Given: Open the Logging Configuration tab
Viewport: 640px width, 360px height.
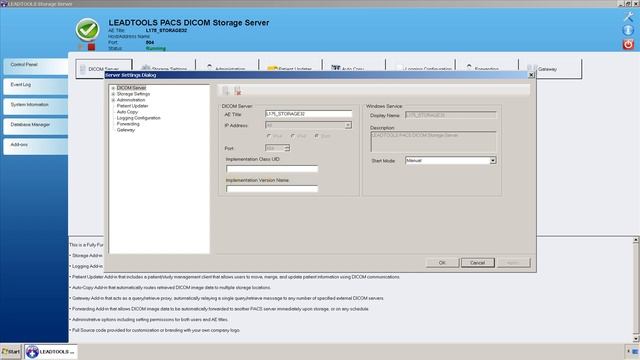Looking at the screenshot, I should click(x=420, y=65).
